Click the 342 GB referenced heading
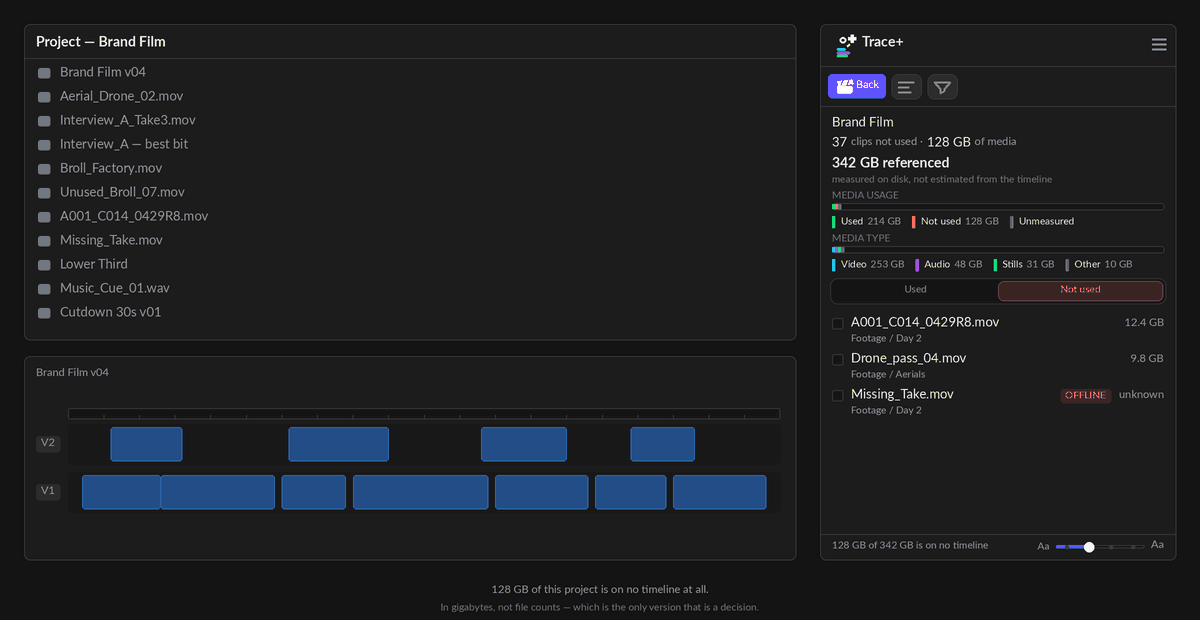 point(891,162)
